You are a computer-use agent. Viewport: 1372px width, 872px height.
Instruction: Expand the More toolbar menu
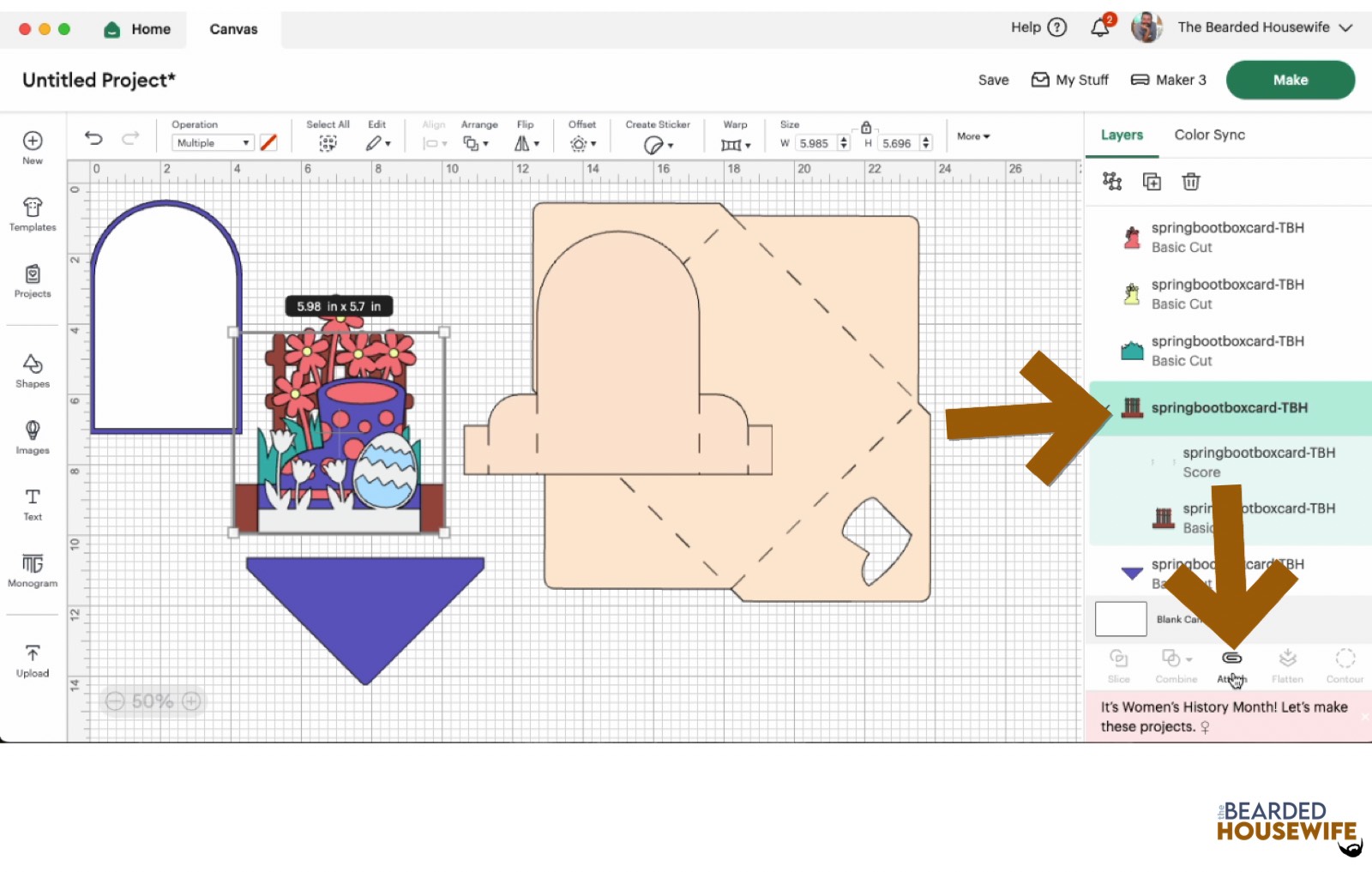coord(973,136)
